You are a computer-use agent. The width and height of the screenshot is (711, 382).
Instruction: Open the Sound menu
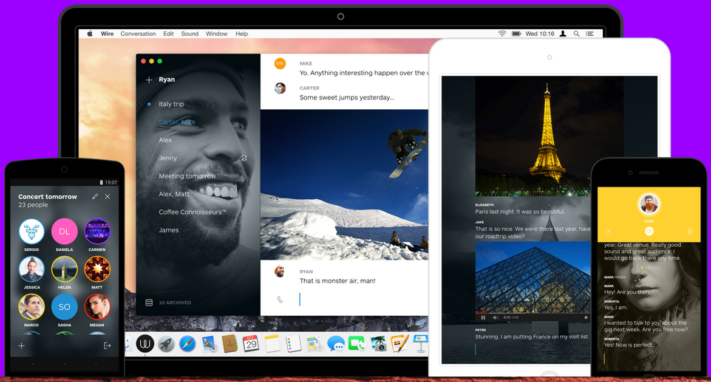click(x=190, y=34)
